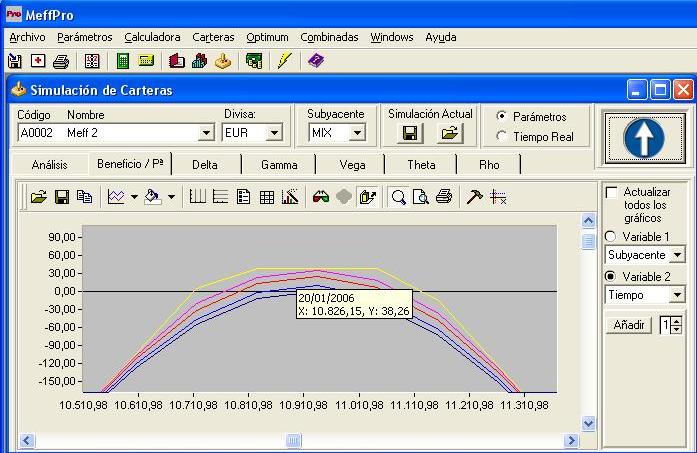Image resolution: width=697 pixels, height=453 pixels.
Task: Click the save diskette icon in main toolbar
Action: click(15, 61)
